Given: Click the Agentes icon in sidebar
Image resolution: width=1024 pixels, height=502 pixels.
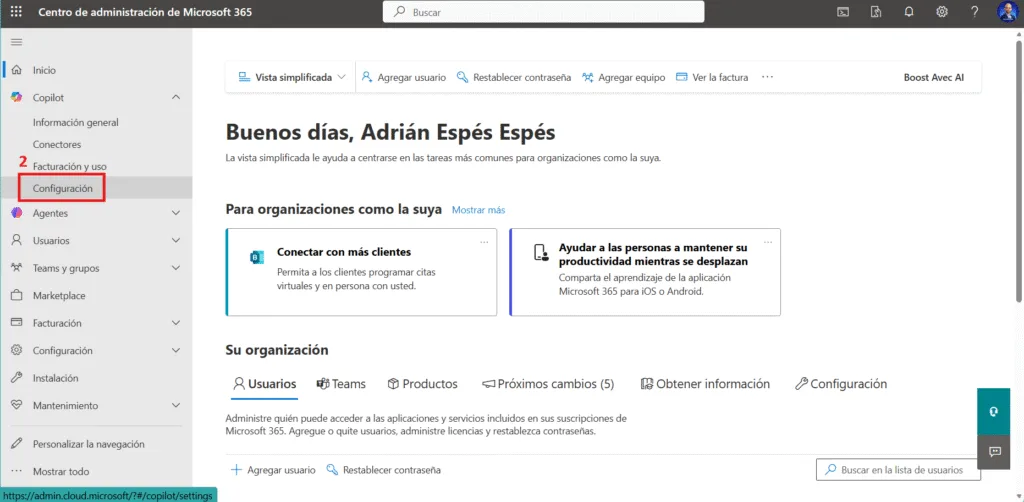Looking at the screenshot, I should point(18,213).
